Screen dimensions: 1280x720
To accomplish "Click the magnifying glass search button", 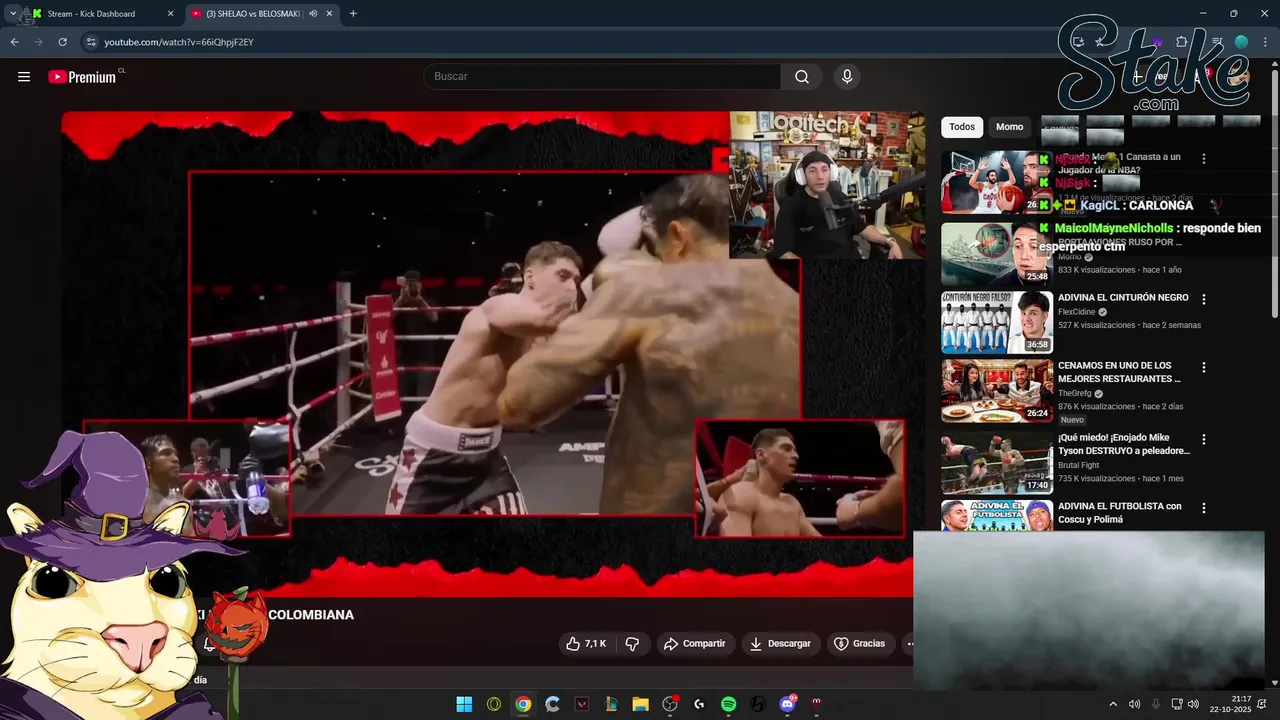I will pyautogui.click(x=802, y=77).
